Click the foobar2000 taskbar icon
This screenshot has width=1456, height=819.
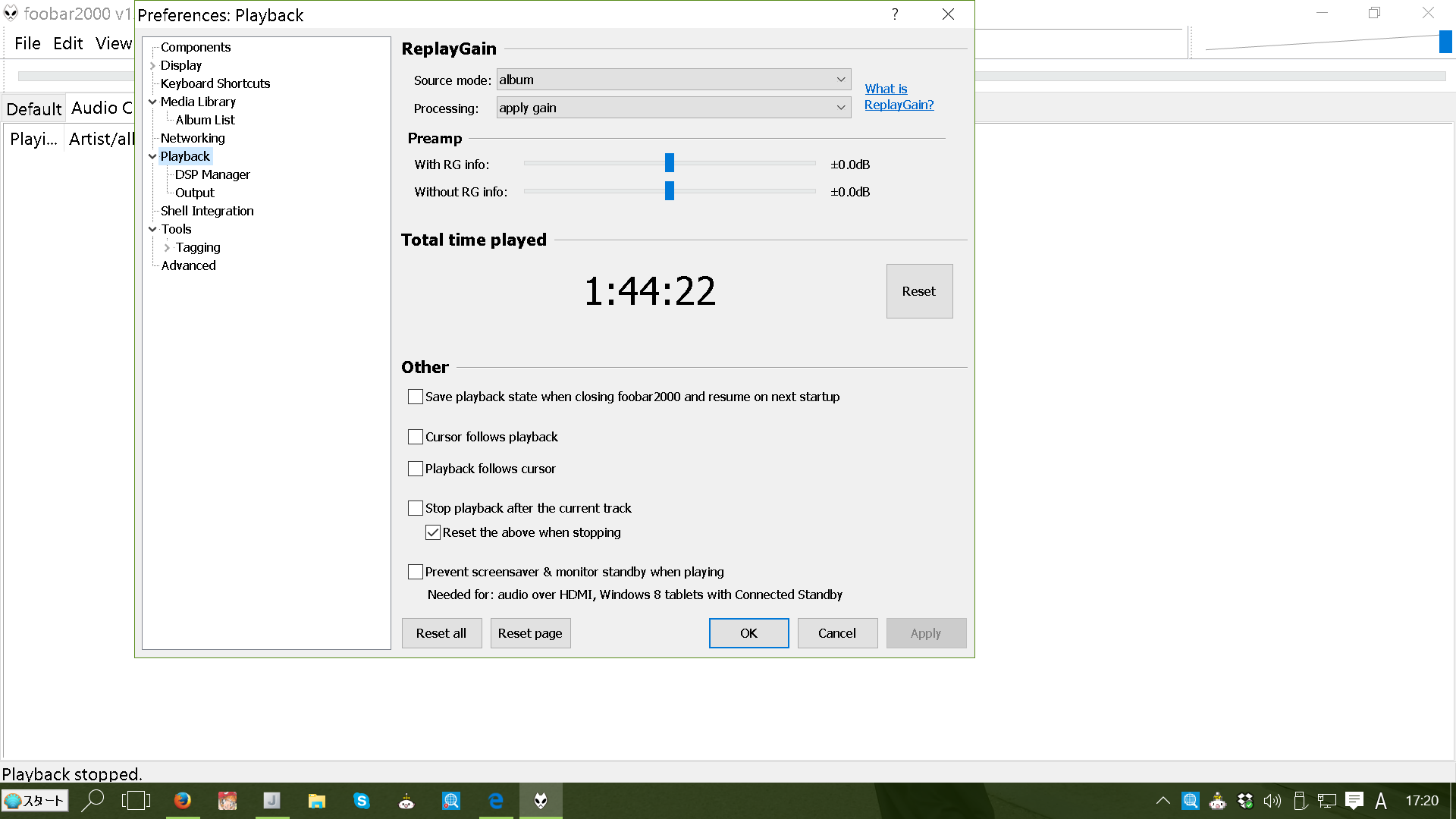(541, 801)
